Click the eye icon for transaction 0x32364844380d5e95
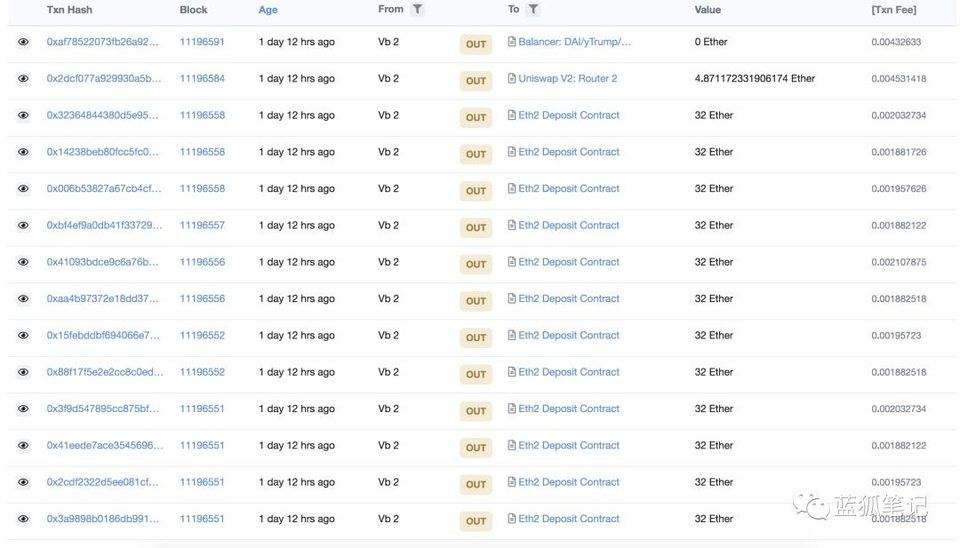 23,116
